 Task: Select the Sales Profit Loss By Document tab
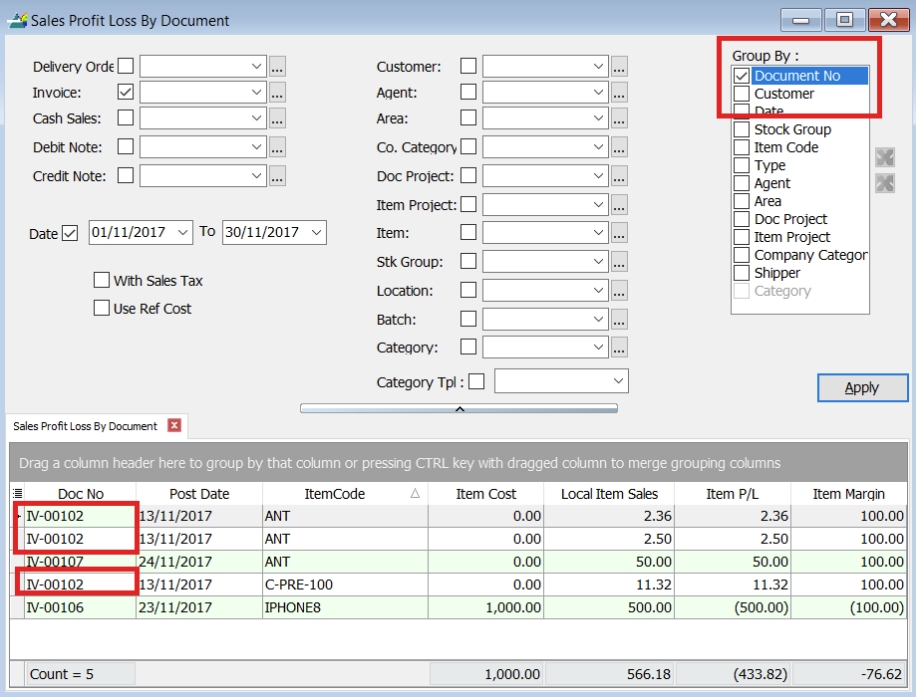click(x=85, y=426)
